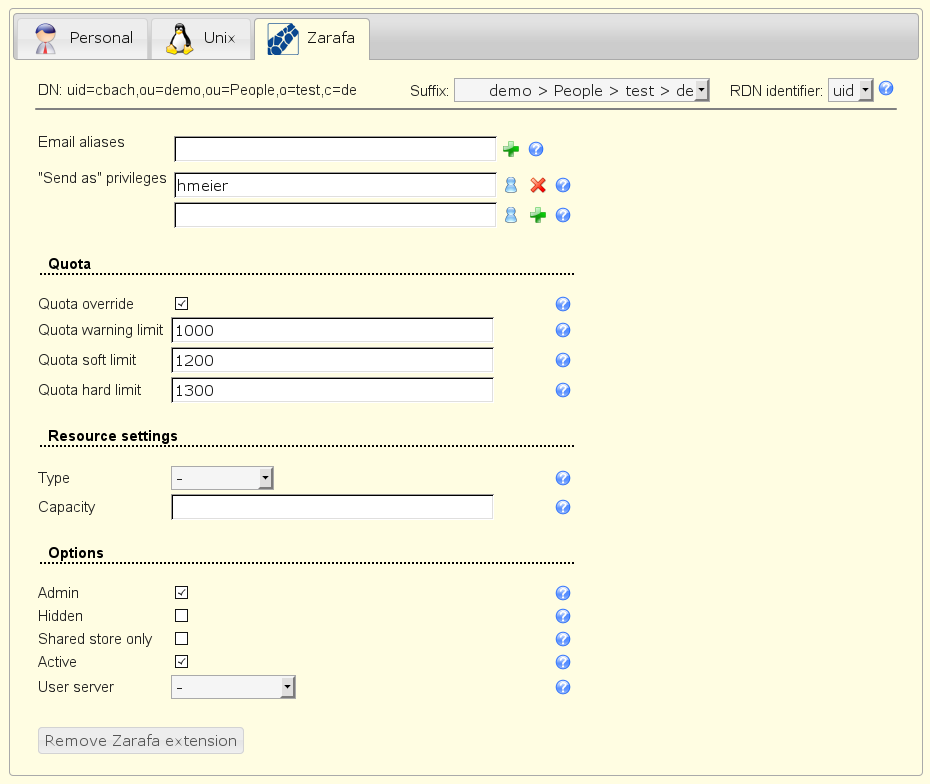The image size is (930, 784).
Task: Switch to the Unix tab
Action: point(201,39)
